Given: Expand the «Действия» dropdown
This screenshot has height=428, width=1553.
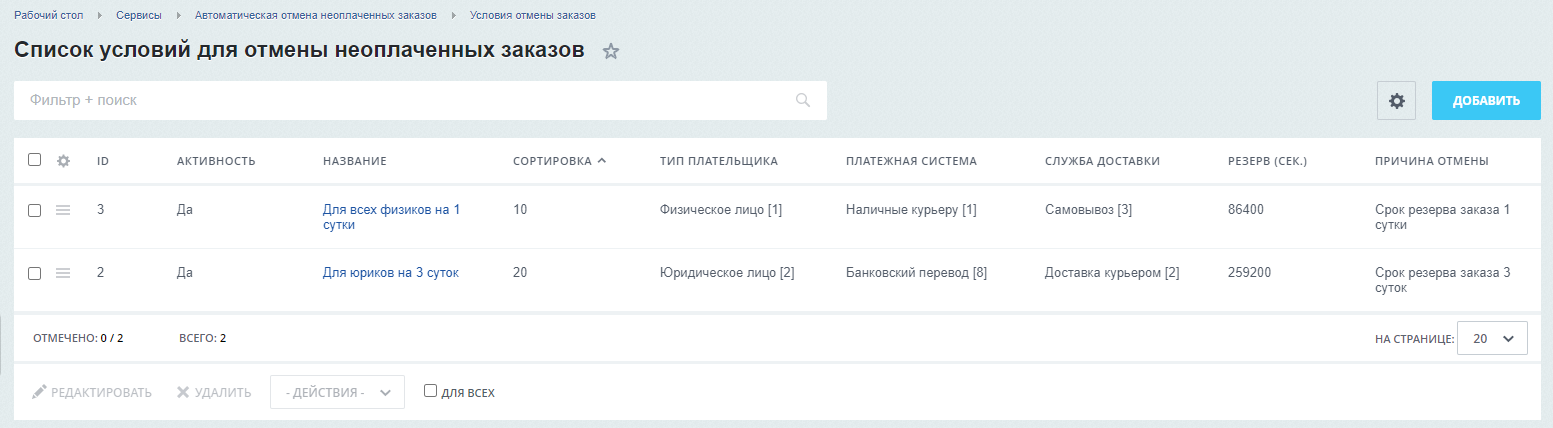Looking at the screenshot, I should click(337, 392).
